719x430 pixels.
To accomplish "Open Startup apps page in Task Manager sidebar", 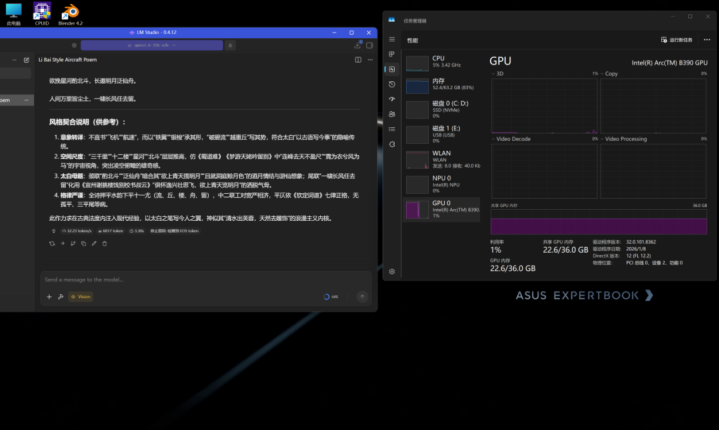I will (x=392, y=99).
